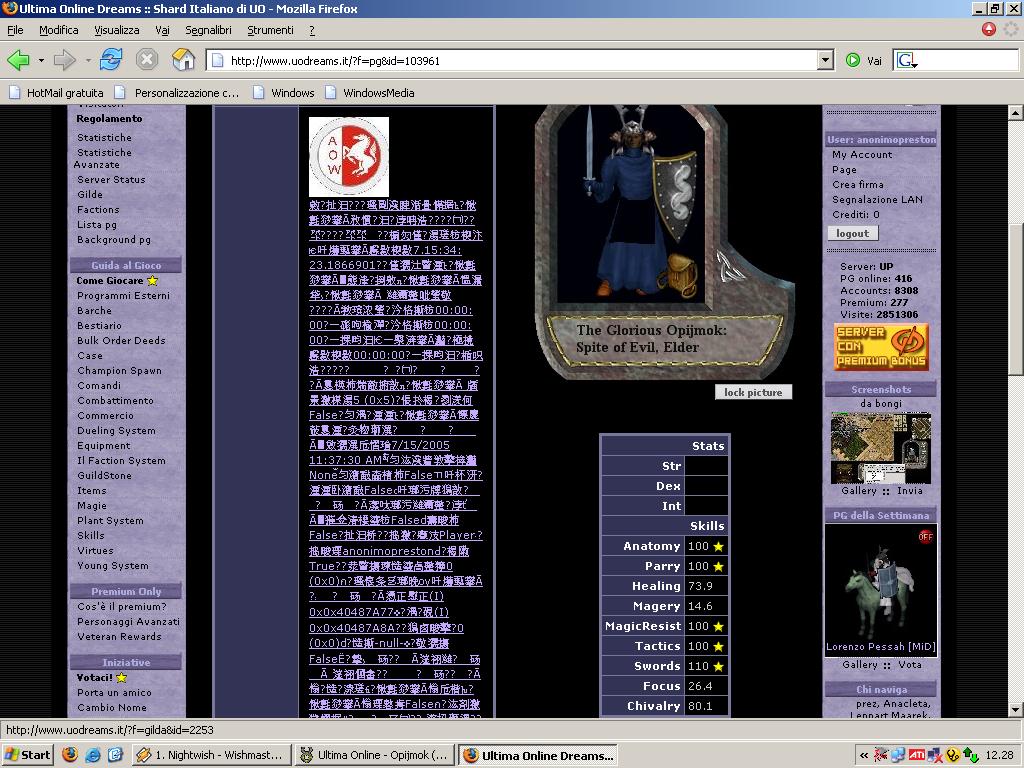Open the Google search engine dropdown

[908, 61]
